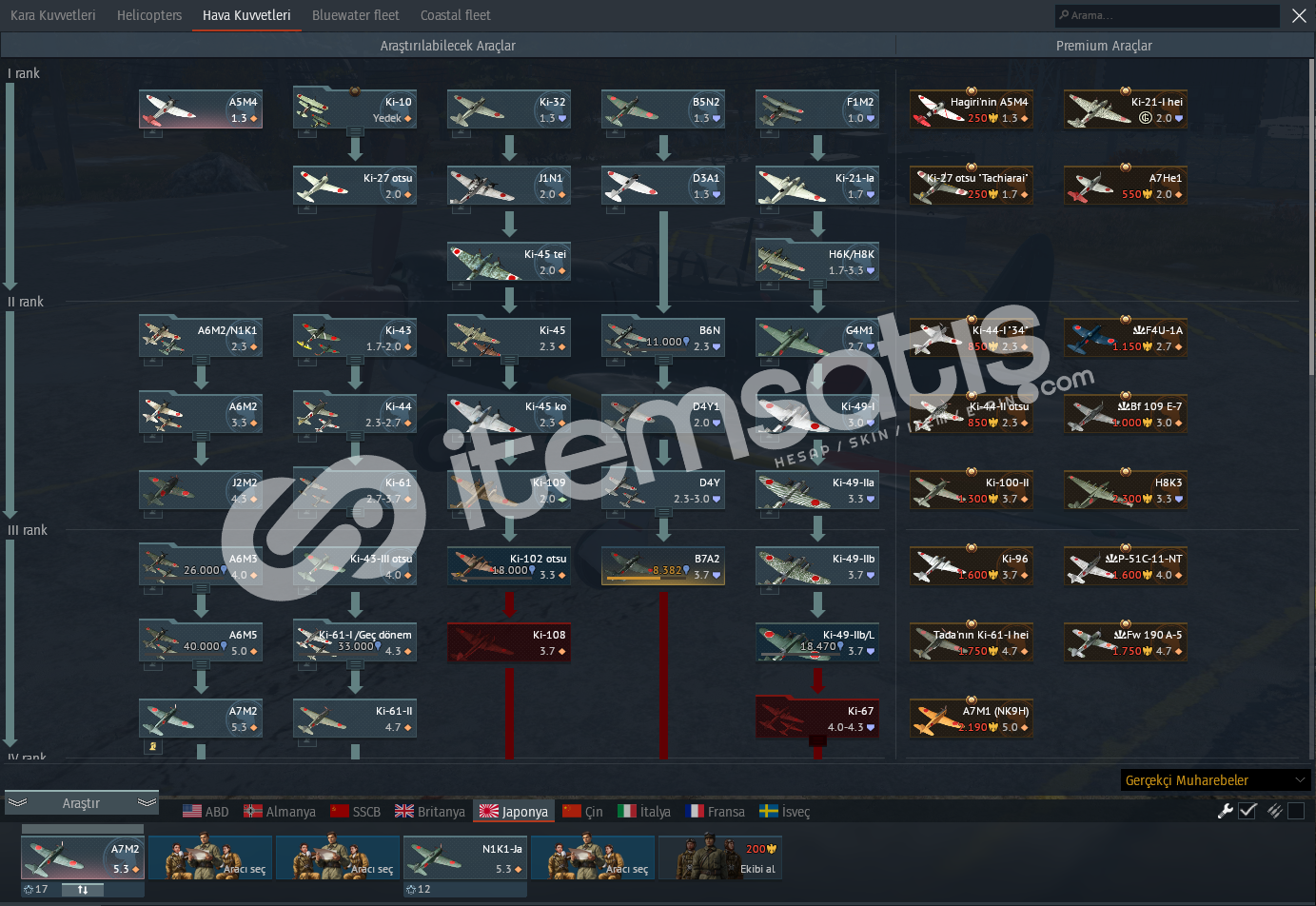Expand the Ki-44 2.3-2.7 group

[355, 414]
